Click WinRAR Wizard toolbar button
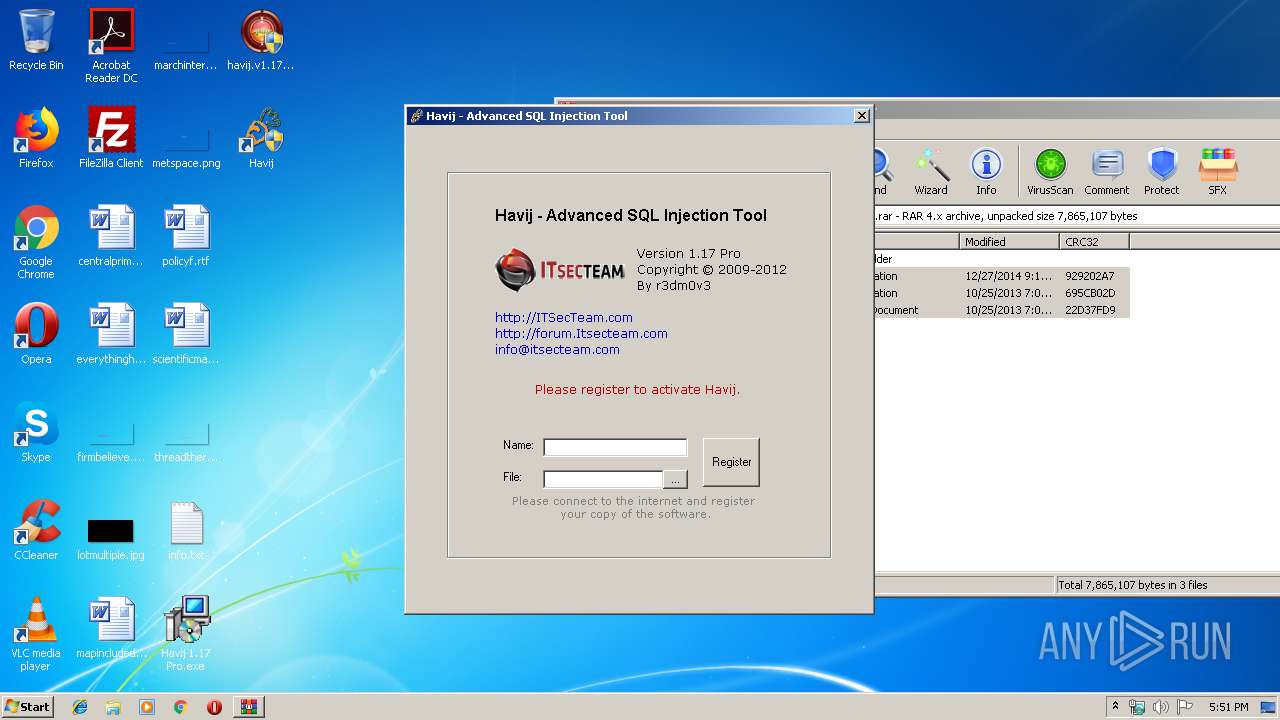The width and height of the screenshot is (1280, 720). tap(931, 172)
